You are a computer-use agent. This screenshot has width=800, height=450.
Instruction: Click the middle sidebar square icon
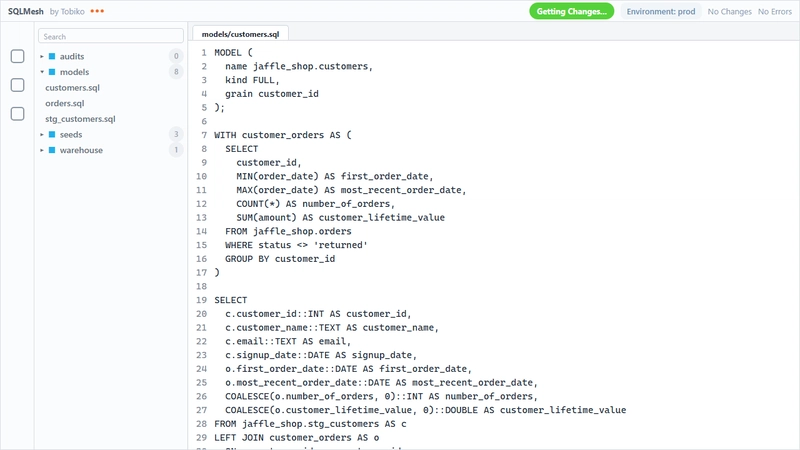pos(17,85)
